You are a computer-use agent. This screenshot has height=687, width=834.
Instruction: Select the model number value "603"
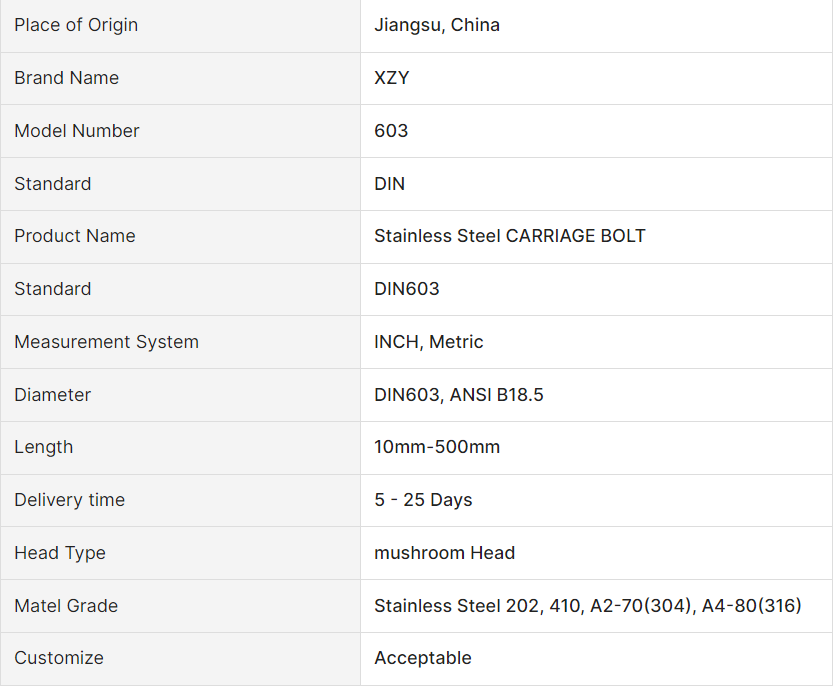coord(391,131)
